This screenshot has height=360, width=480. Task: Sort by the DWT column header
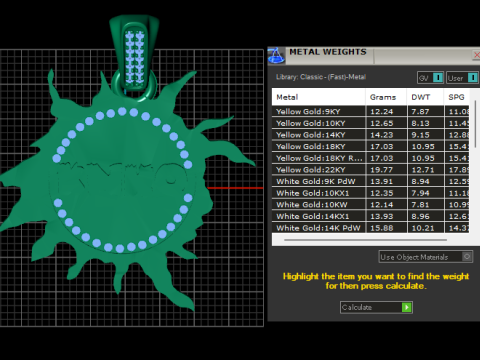[x=425, y=97]
